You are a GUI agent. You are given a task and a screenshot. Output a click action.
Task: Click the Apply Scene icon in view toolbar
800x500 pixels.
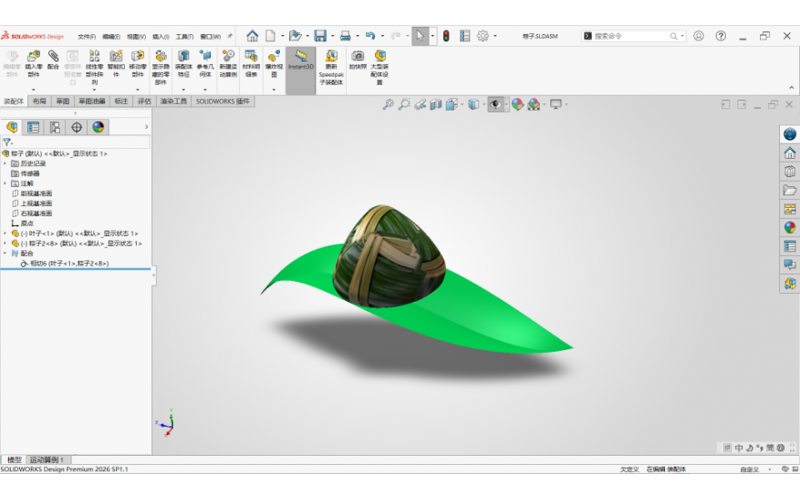(534, 105)
